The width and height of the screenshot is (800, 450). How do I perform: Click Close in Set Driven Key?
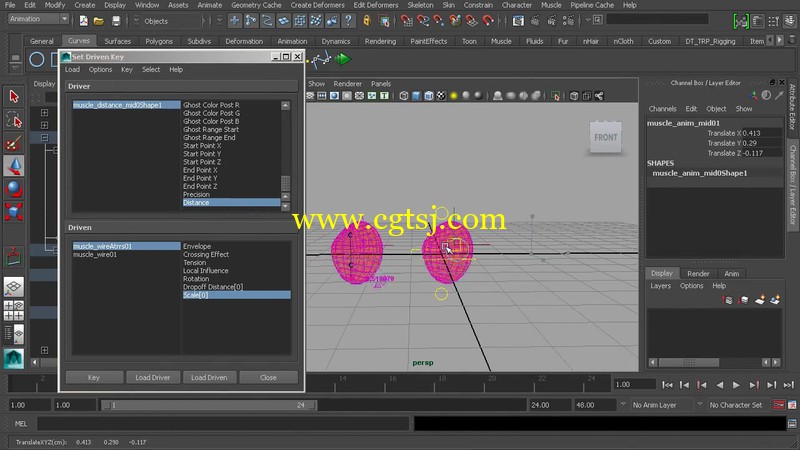pyautogui.click(x=268, y=378)
